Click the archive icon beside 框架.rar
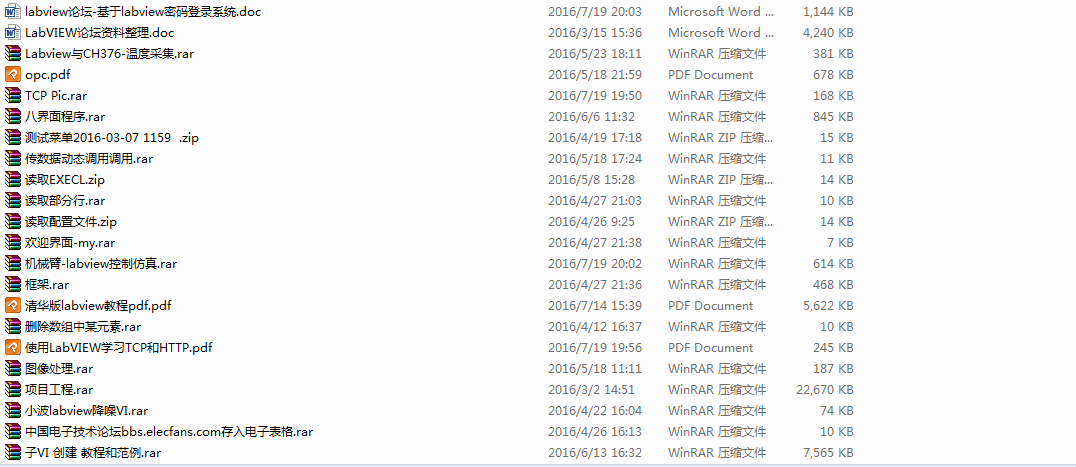 [13, 285]
